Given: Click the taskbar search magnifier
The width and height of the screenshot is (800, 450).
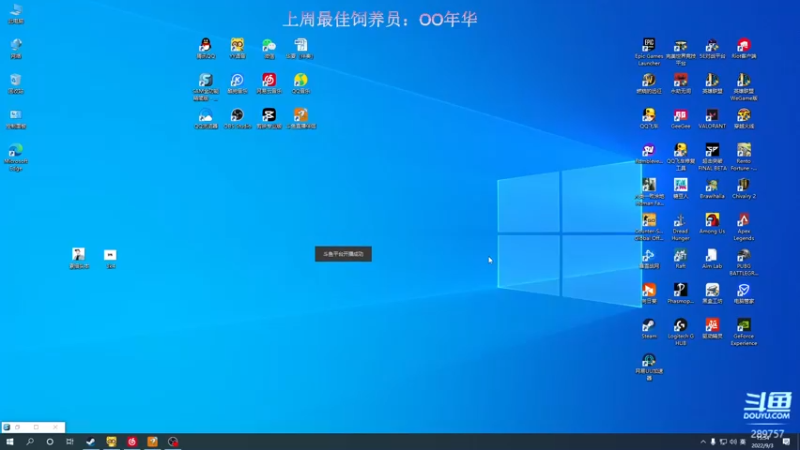Looking at the screenshot, I should 30,442.
